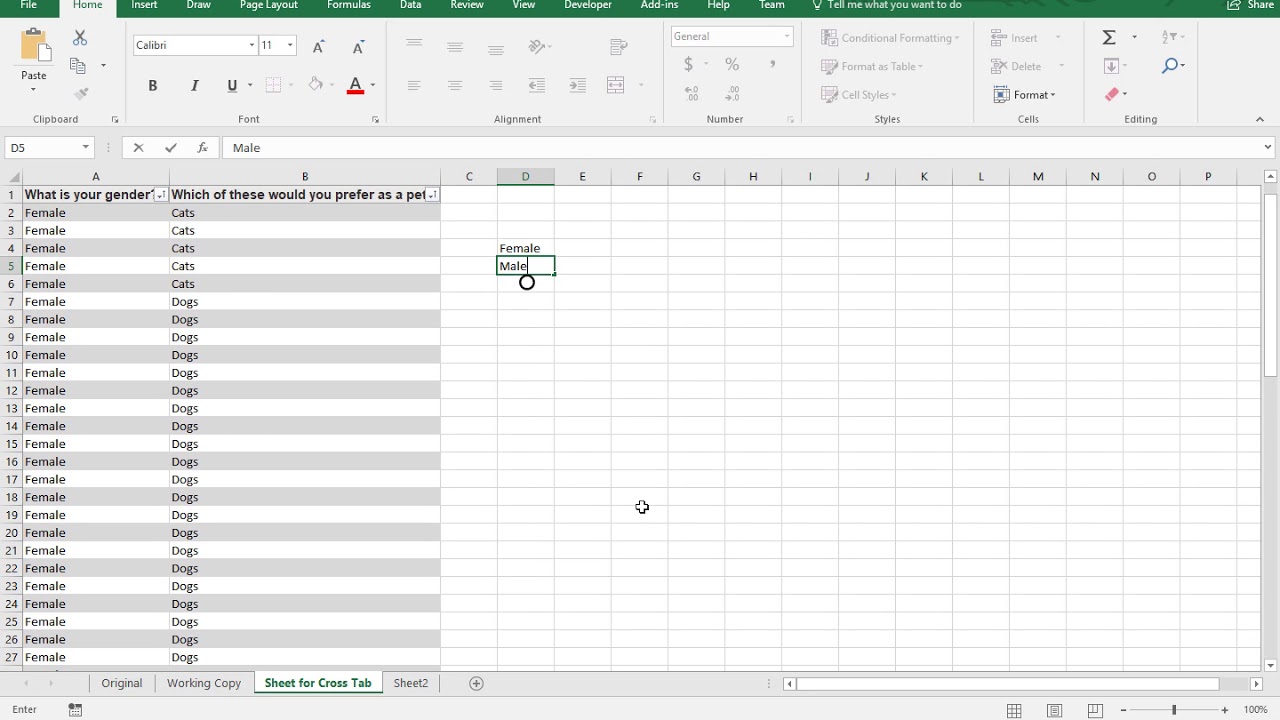Screen dimensions: 1280x720
Task: Open the Insert ribbon tab
Action: (x=144, y=5)
